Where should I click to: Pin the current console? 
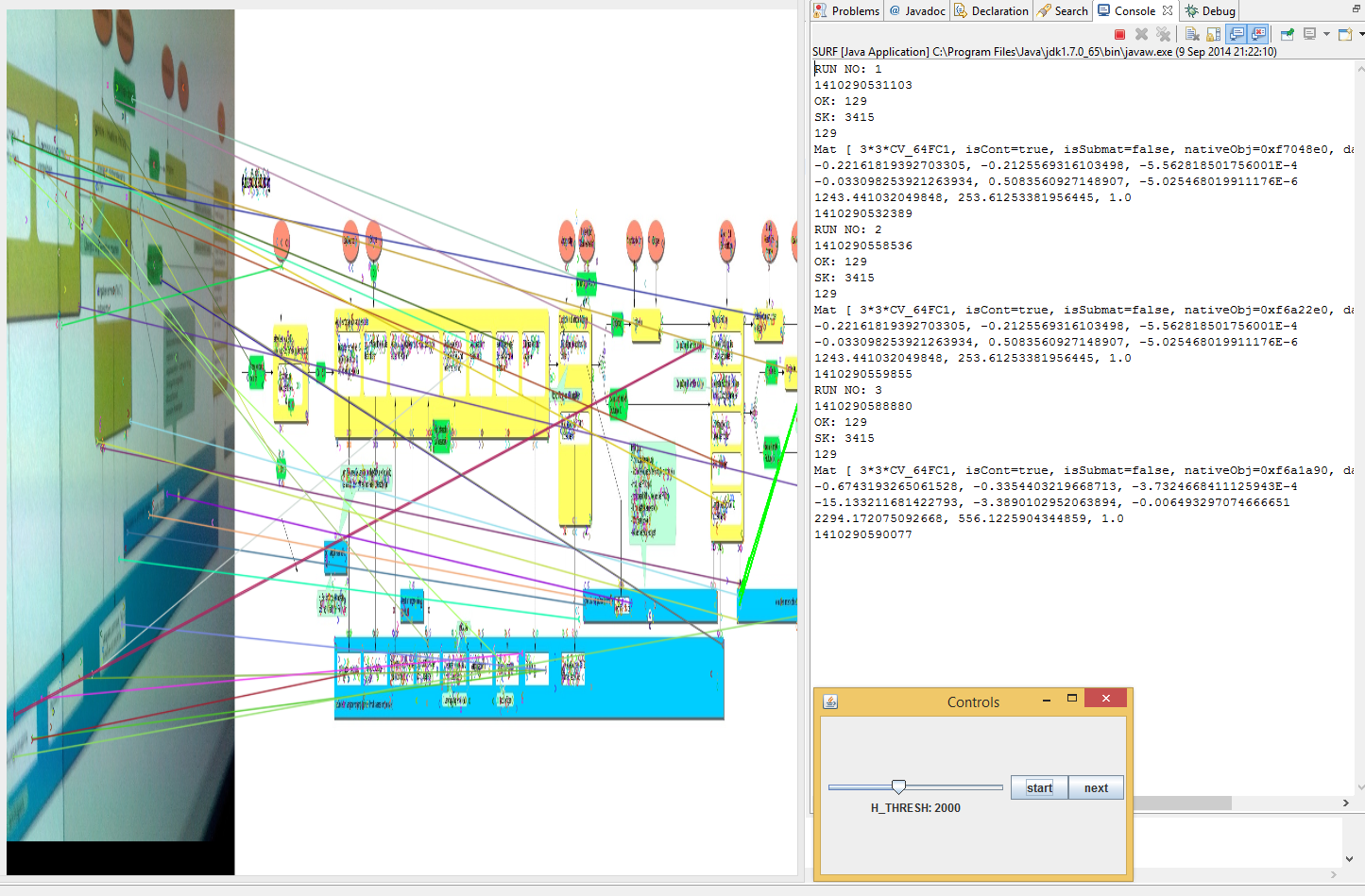pos(1287,34)
